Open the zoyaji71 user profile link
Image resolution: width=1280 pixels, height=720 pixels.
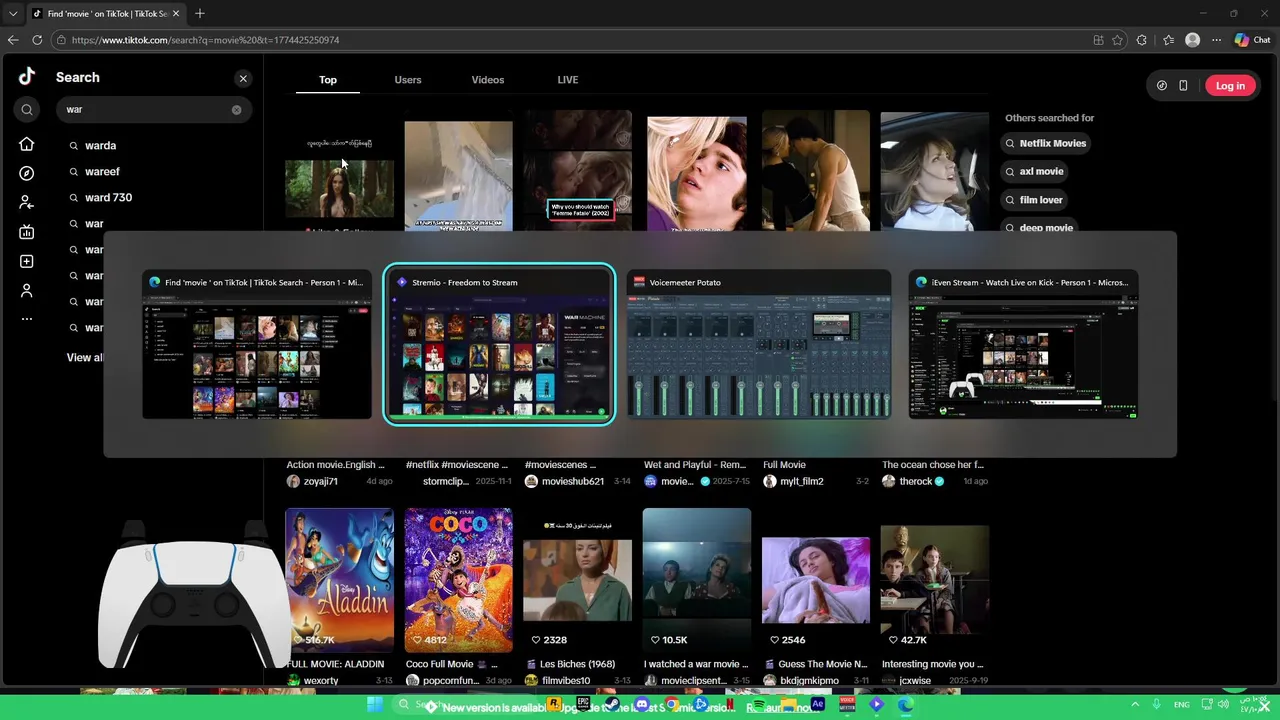click(x=321, y=481)
